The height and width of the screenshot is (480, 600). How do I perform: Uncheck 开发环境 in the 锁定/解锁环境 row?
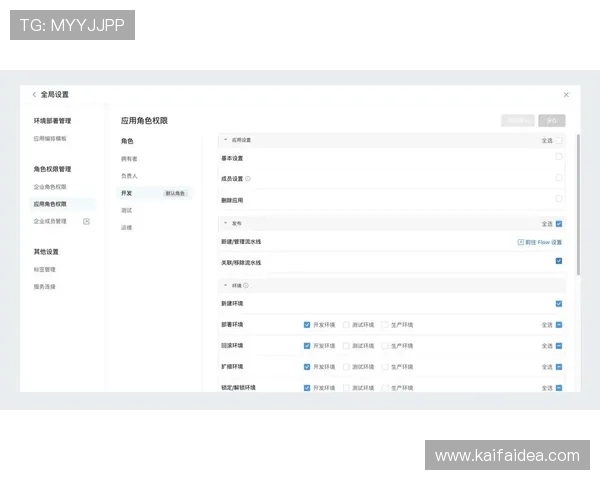[307, 388]
